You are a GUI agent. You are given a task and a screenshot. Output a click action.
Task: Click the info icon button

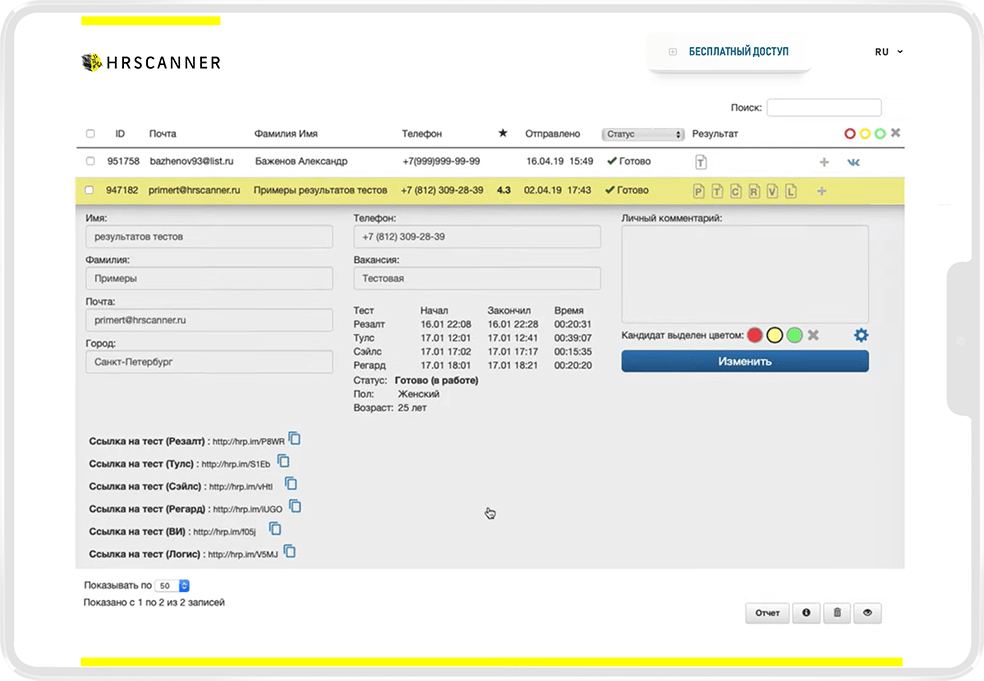click(805, 614)
